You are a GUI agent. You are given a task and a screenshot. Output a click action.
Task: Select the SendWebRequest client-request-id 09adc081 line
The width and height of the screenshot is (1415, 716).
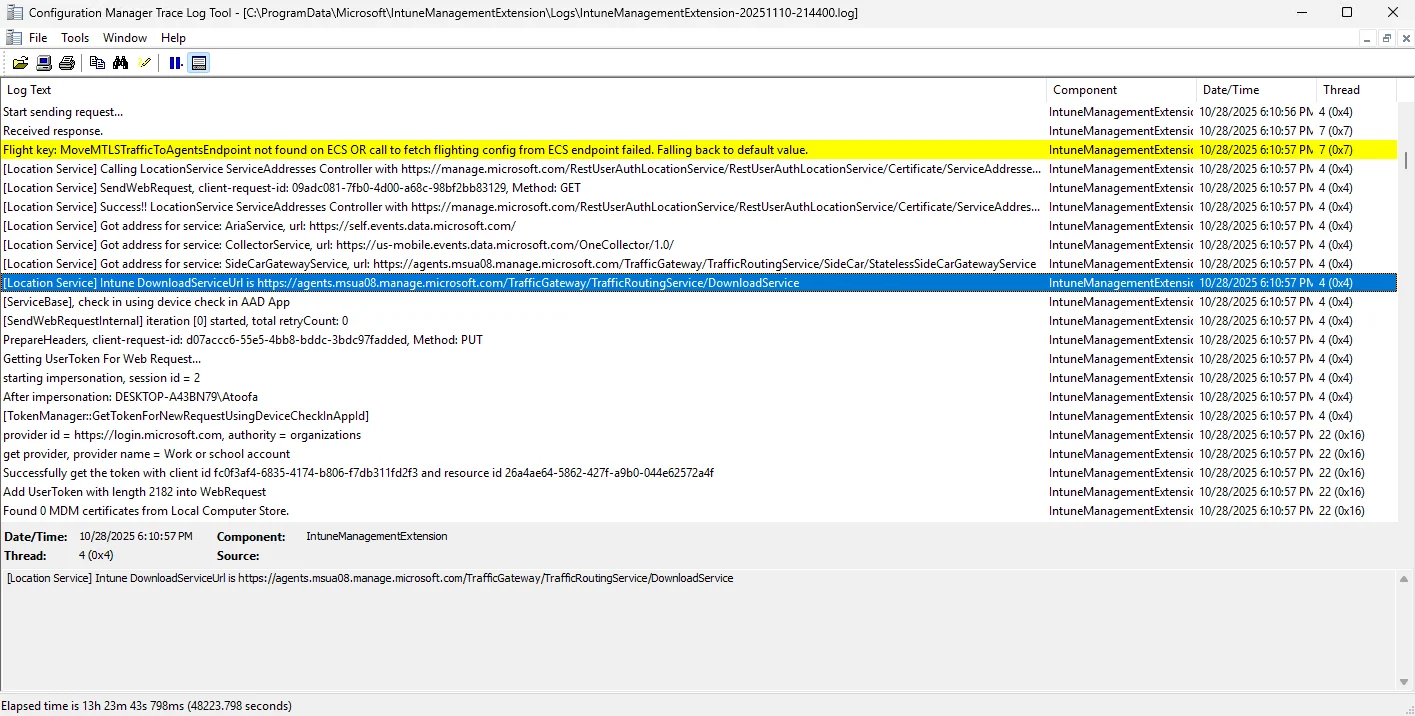pyautogui.click(x=698, y=188)
